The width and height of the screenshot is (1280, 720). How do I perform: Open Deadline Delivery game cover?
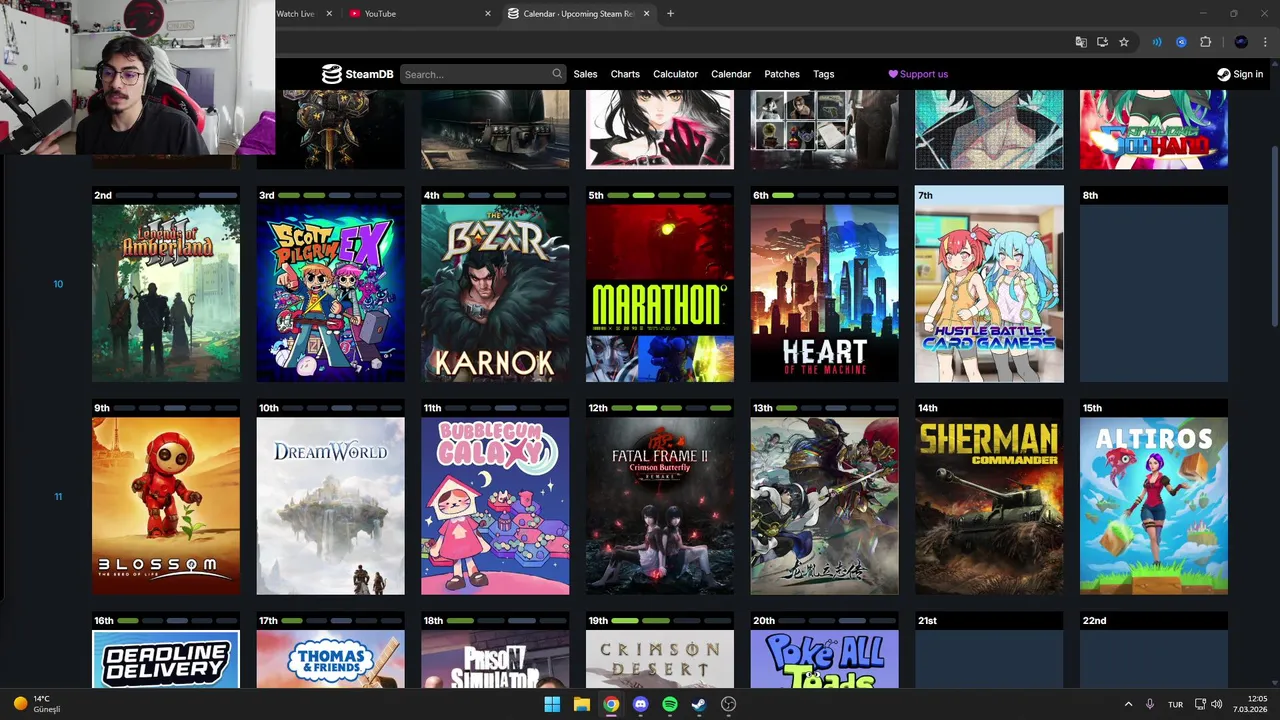pyautogui.click(x=166, y=659)
